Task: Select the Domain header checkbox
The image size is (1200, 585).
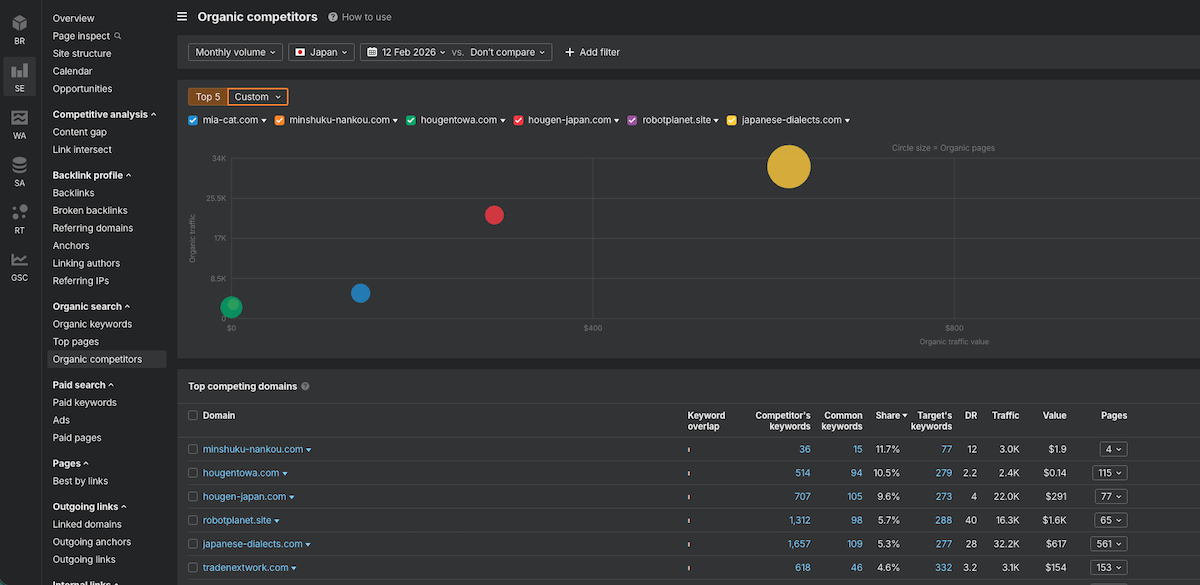Action: click(x=193, y=416)
